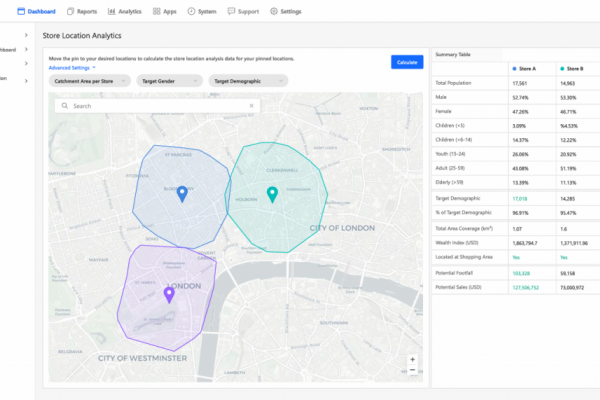
Task: Click the magnifier icon in map search
Action: [64, 105]
